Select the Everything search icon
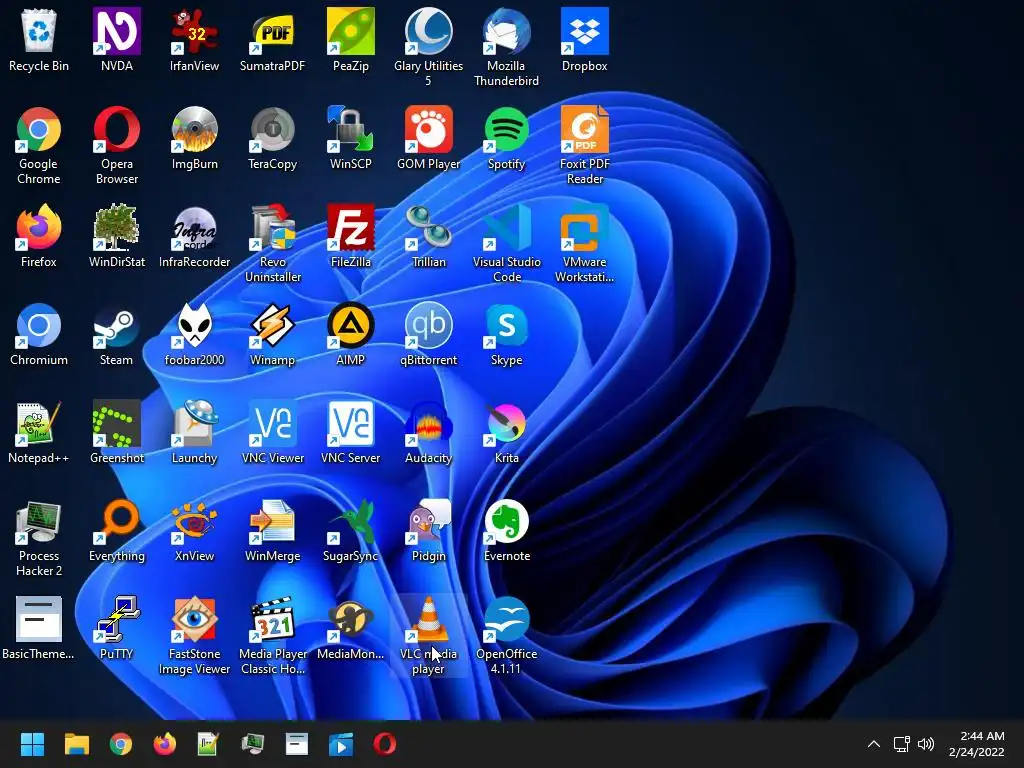 [x=116, y=521]
